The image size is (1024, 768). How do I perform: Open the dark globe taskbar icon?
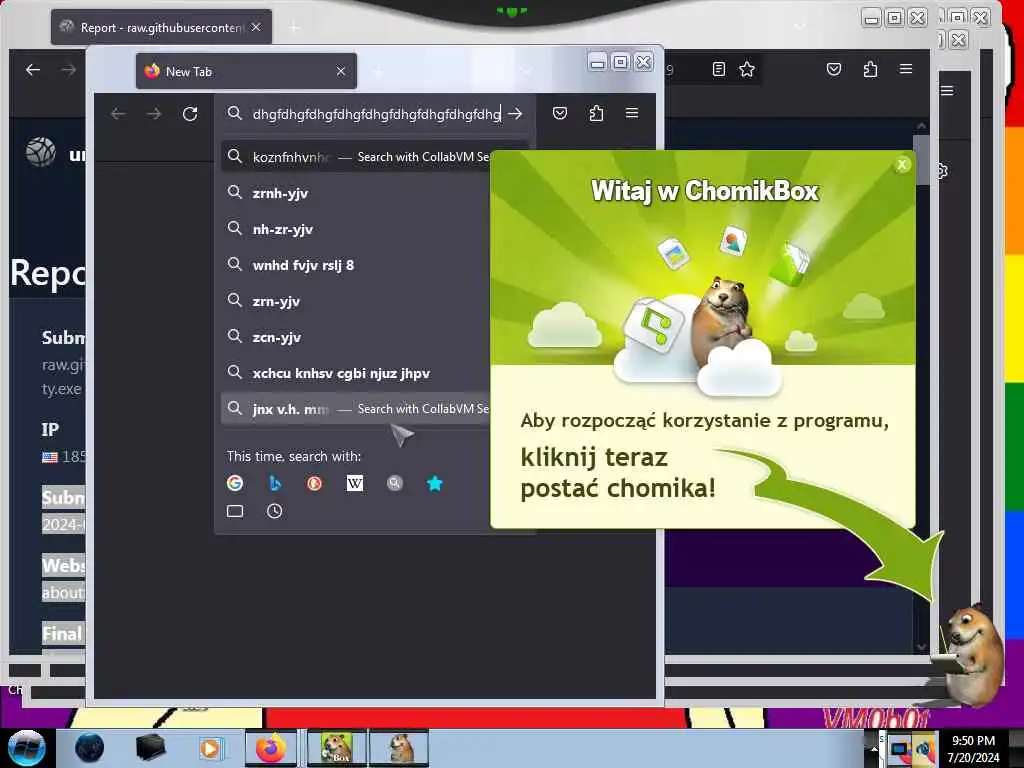tap(89, 748)
